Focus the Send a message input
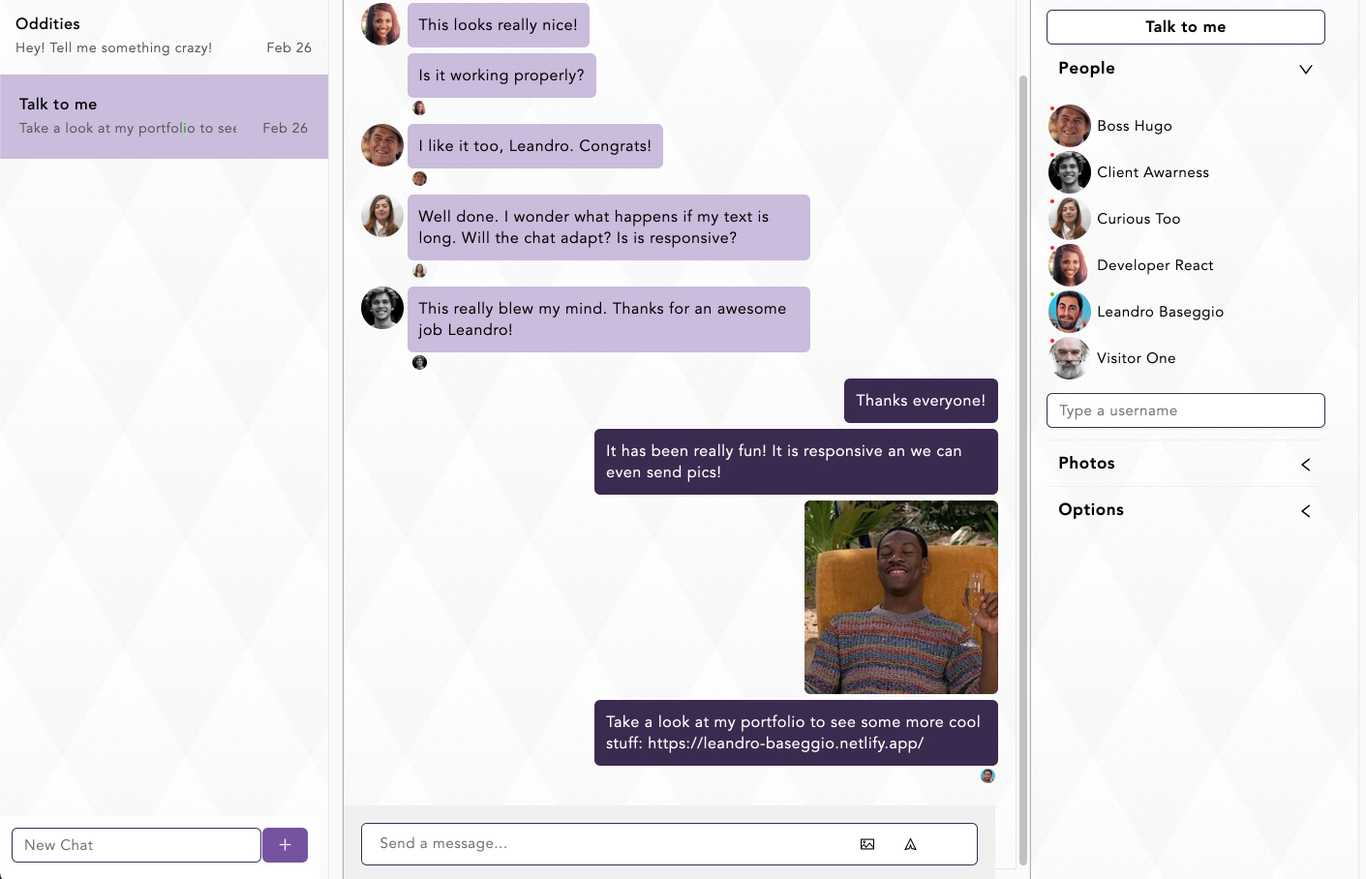The image size is (1366, 879). point(669,844)
